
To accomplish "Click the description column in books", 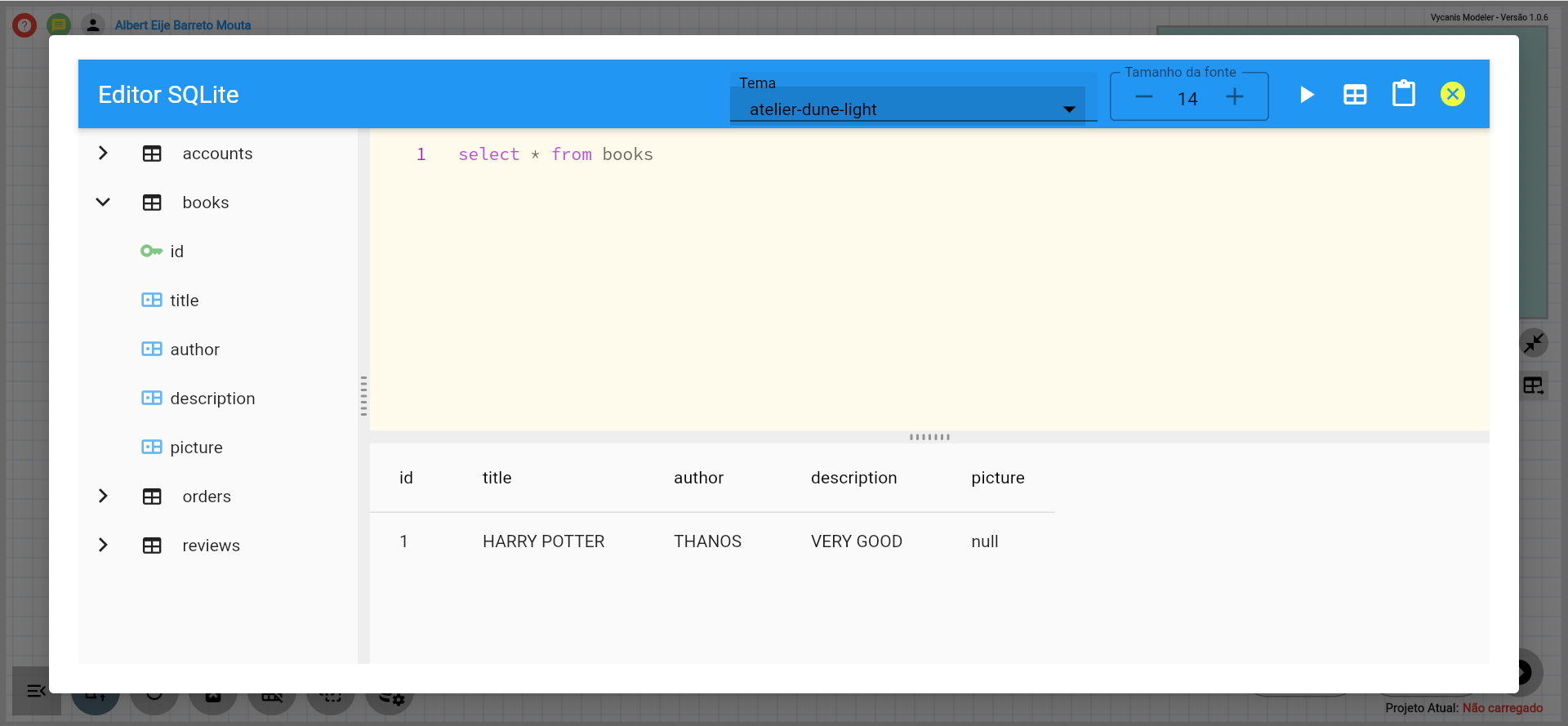I will point(213,399).
